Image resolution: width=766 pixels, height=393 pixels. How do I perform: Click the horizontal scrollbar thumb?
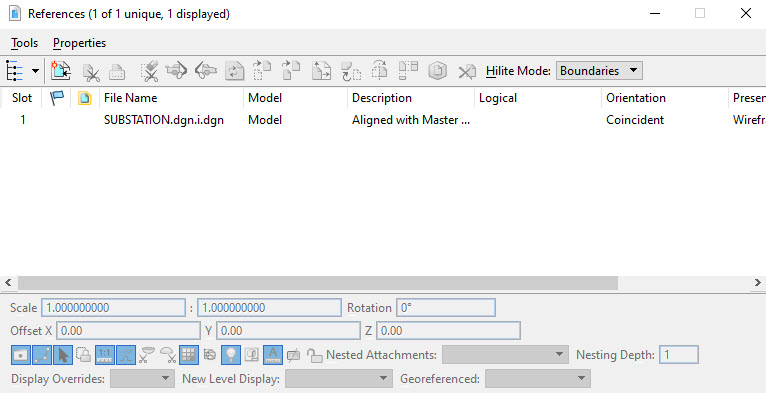pyautogui.click(x=318, y=283)
